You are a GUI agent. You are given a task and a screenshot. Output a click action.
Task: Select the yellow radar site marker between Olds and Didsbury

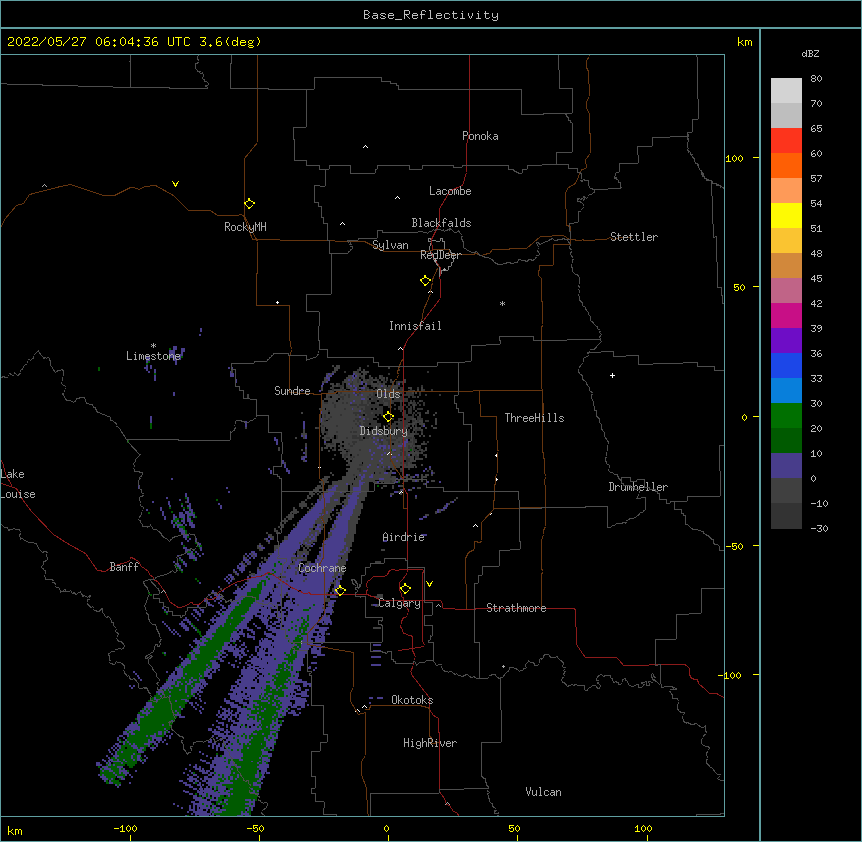388,417
